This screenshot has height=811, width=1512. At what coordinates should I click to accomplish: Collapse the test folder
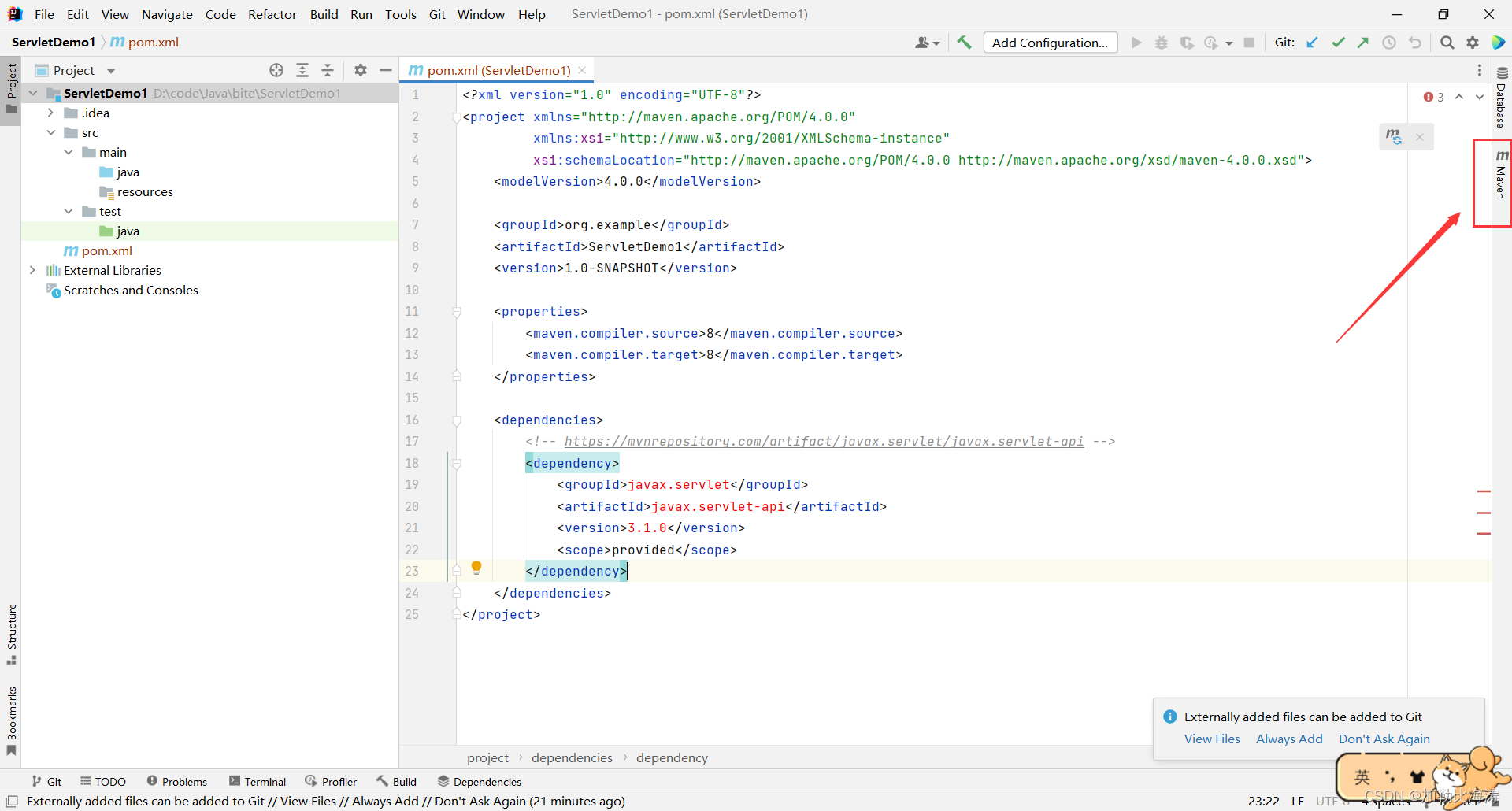(69, 211)
